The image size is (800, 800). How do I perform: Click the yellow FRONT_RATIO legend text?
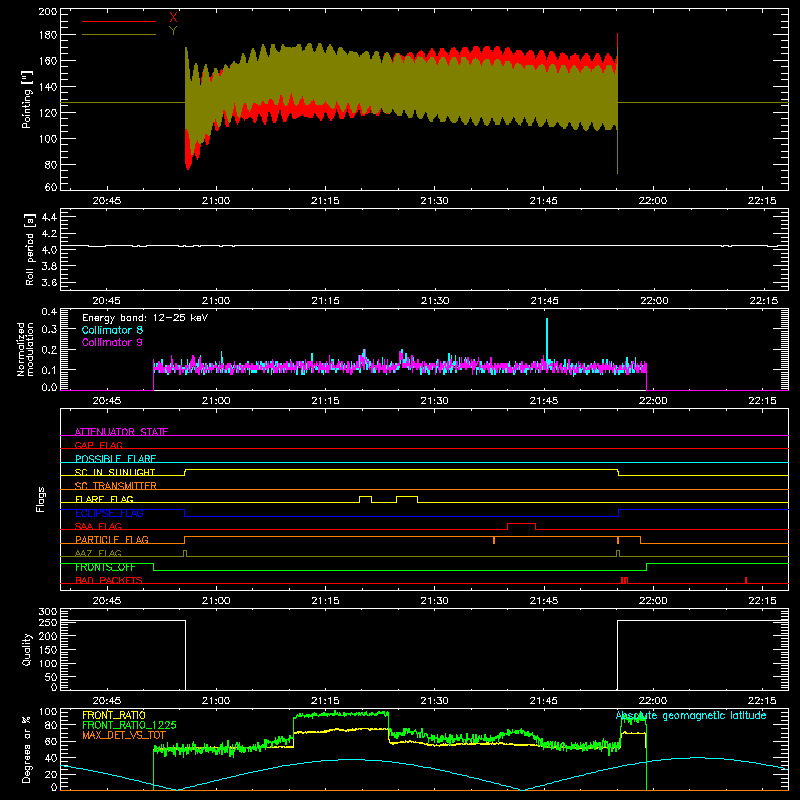114,715
